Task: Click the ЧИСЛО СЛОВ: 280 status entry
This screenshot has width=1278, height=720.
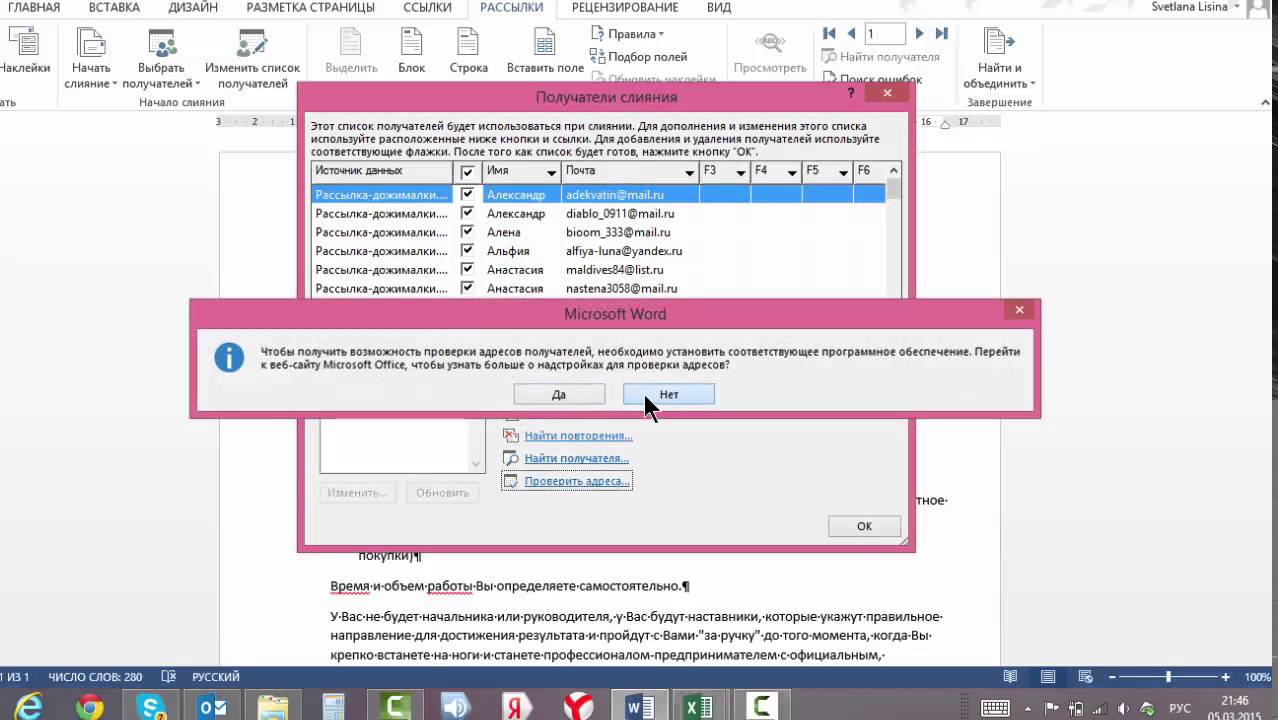Action: pos(94,677)
